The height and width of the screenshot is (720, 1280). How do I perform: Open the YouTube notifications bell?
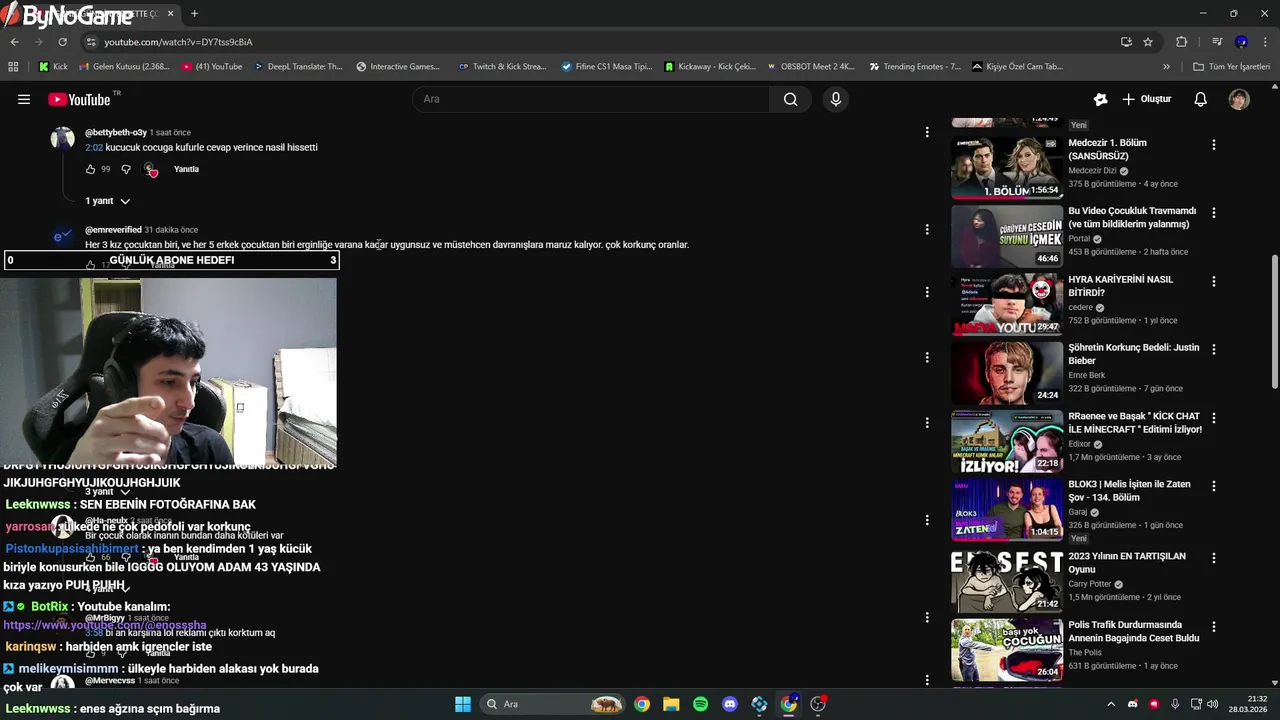[1201, 99]
